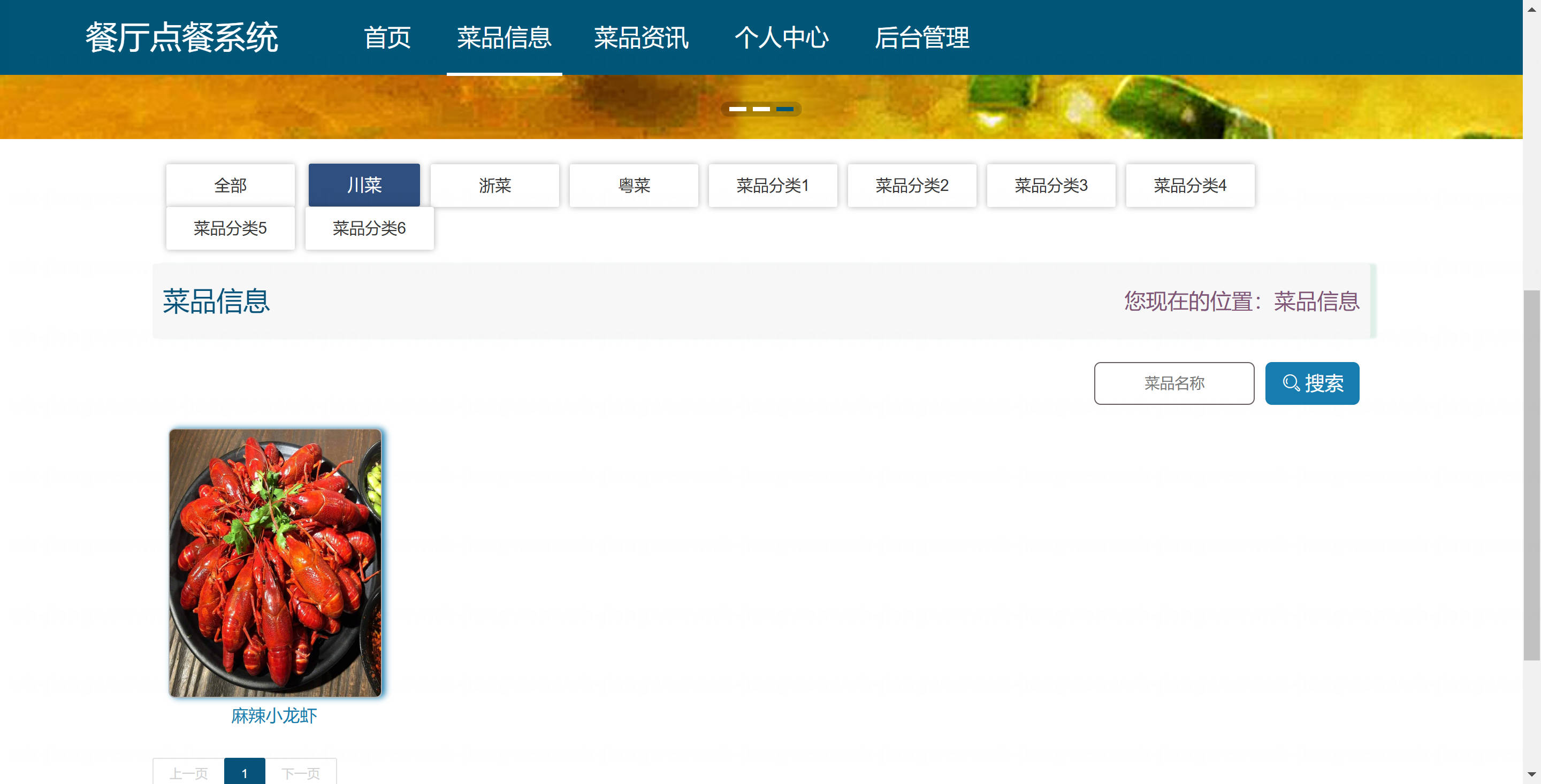Open the 麻辣小龙虾 dish thumbnail
The image size is (1541, 784).
coord(275,562)
